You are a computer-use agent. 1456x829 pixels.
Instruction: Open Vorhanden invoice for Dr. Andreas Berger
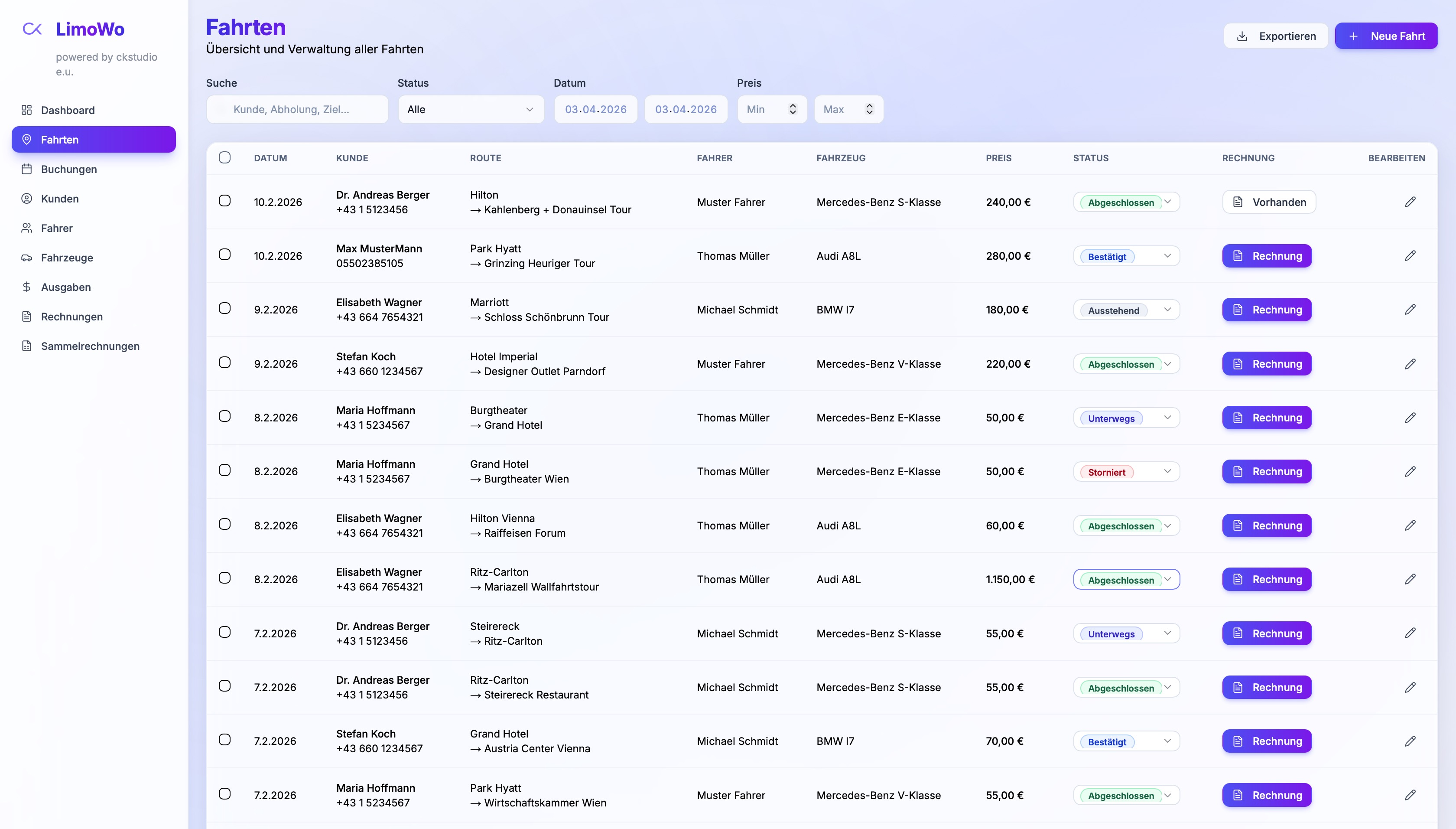(1269, 202)
